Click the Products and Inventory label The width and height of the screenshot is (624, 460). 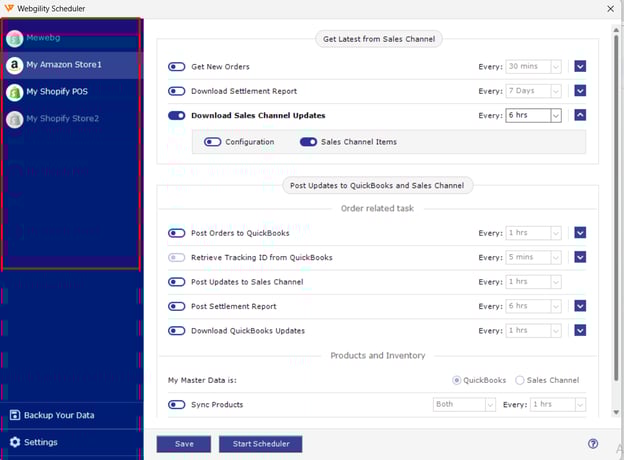[378, 356]
